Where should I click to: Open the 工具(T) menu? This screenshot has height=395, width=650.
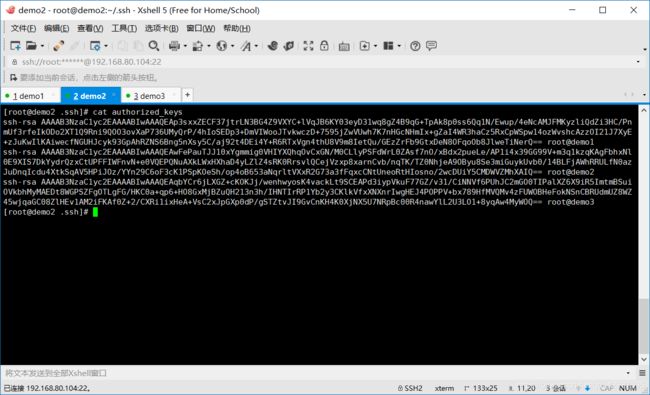pos(124,28)
